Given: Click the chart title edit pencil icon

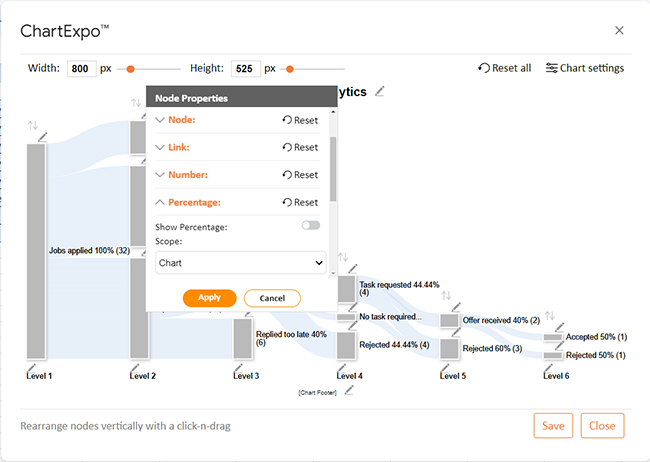Looking at the screenshot, I should (x=380, y=91).
